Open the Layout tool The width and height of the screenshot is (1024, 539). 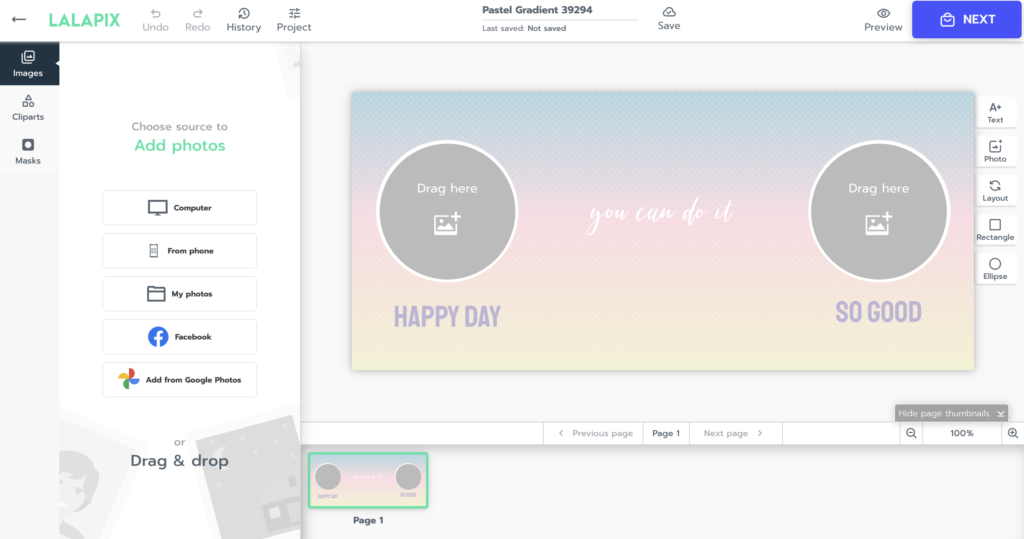tap(995, 190)
